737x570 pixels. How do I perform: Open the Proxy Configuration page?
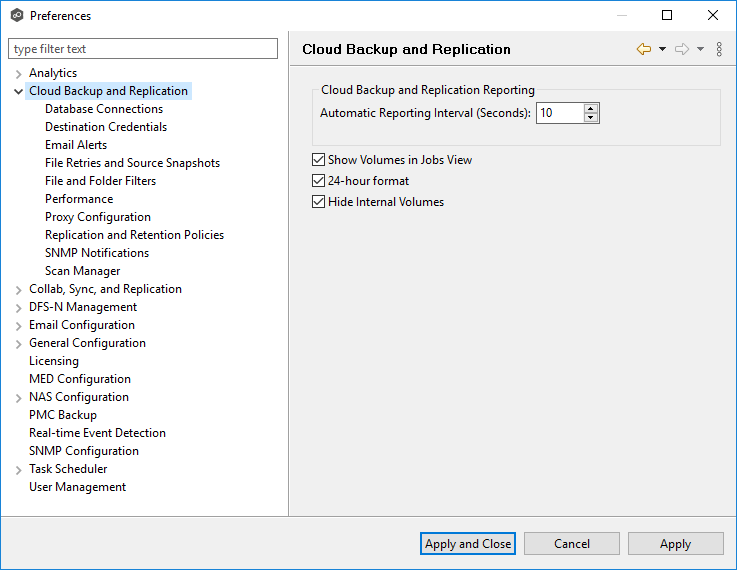pos(98,217)
